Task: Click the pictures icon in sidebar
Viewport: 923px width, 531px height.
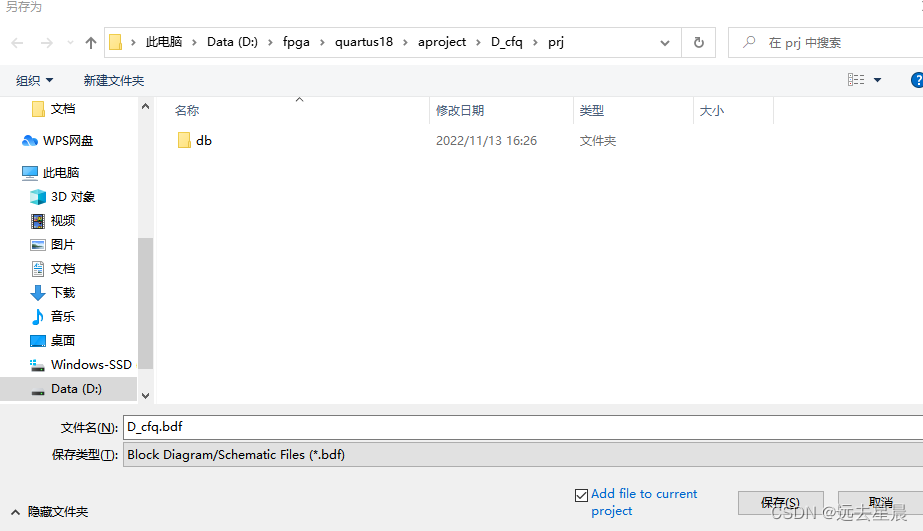Action: (38, 245)
